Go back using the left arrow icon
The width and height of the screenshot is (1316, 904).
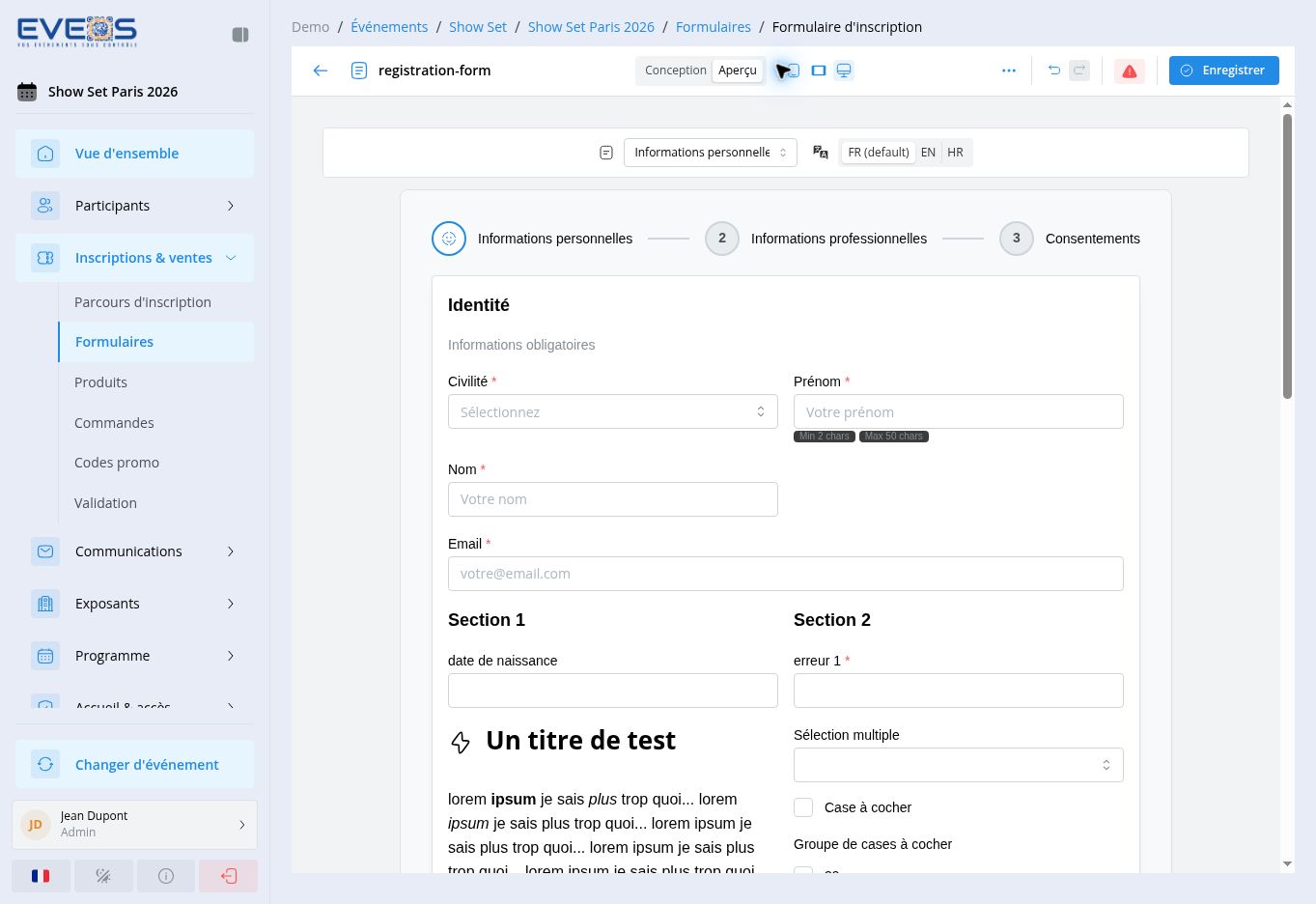point(321,71)
